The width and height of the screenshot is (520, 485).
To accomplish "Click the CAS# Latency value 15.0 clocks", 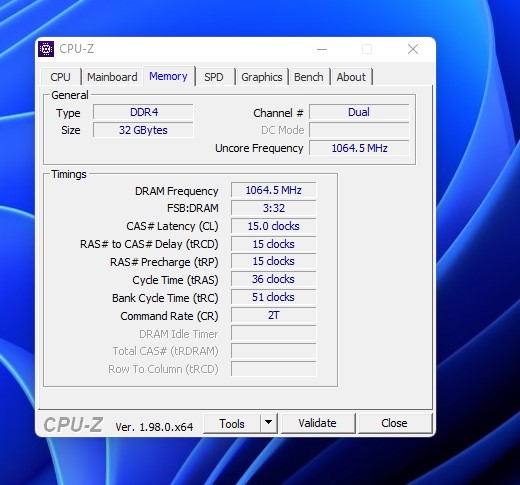I will tap(274, 226).
